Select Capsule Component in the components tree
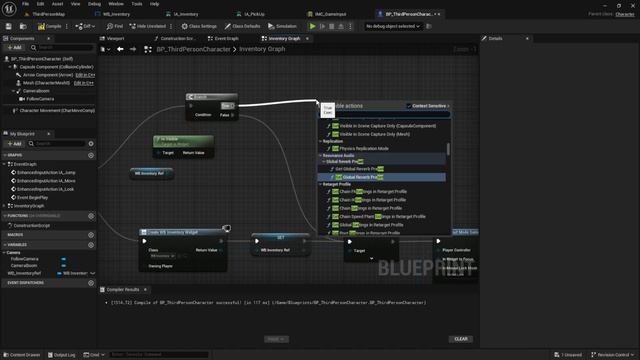640x360 pixels. click(x=56, y=67)
